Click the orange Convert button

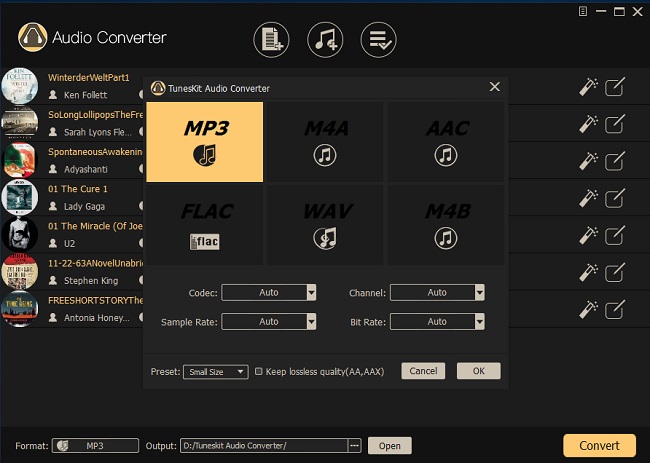click(x=600, y=445)
